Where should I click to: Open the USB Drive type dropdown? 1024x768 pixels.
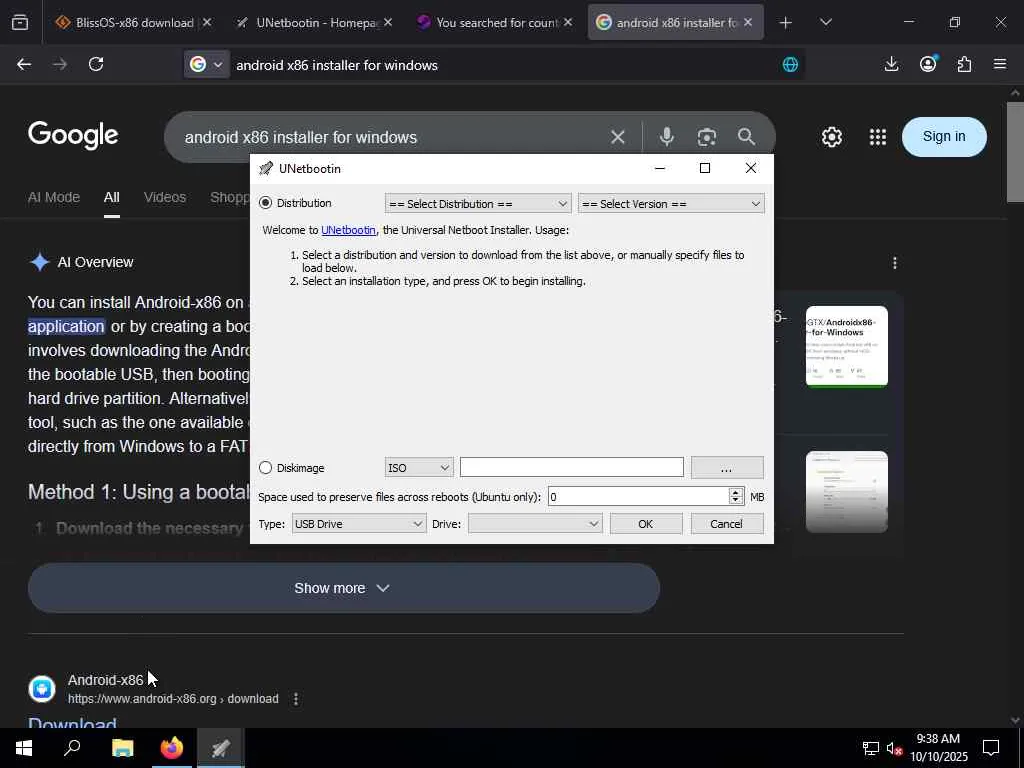(359, 524)
